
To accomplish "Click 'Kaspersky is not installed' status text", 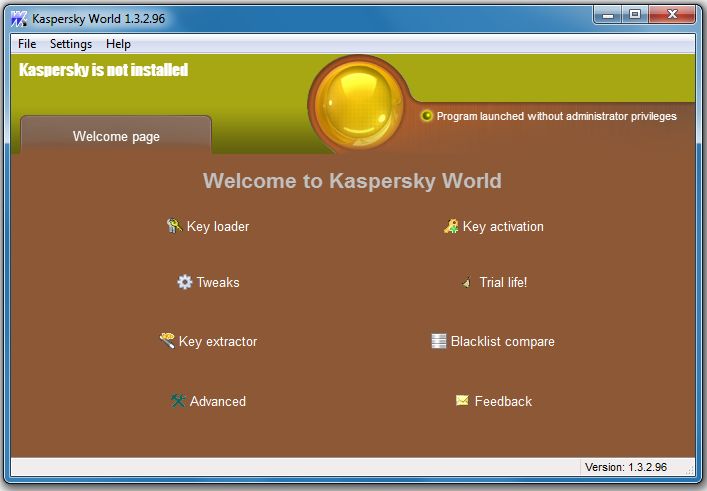I will pos(103,70).
